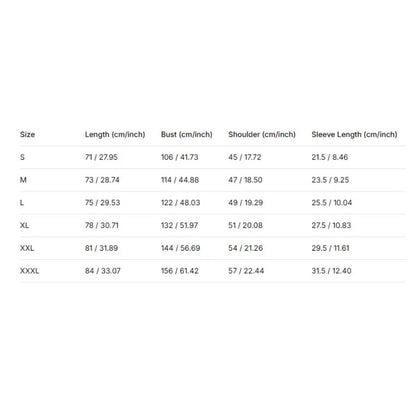Image resolution: width=416 pixels, height=416 pixels.
Task: Select the 45 / 17.72 shoulder cell
Action: [x=245, y=157]
